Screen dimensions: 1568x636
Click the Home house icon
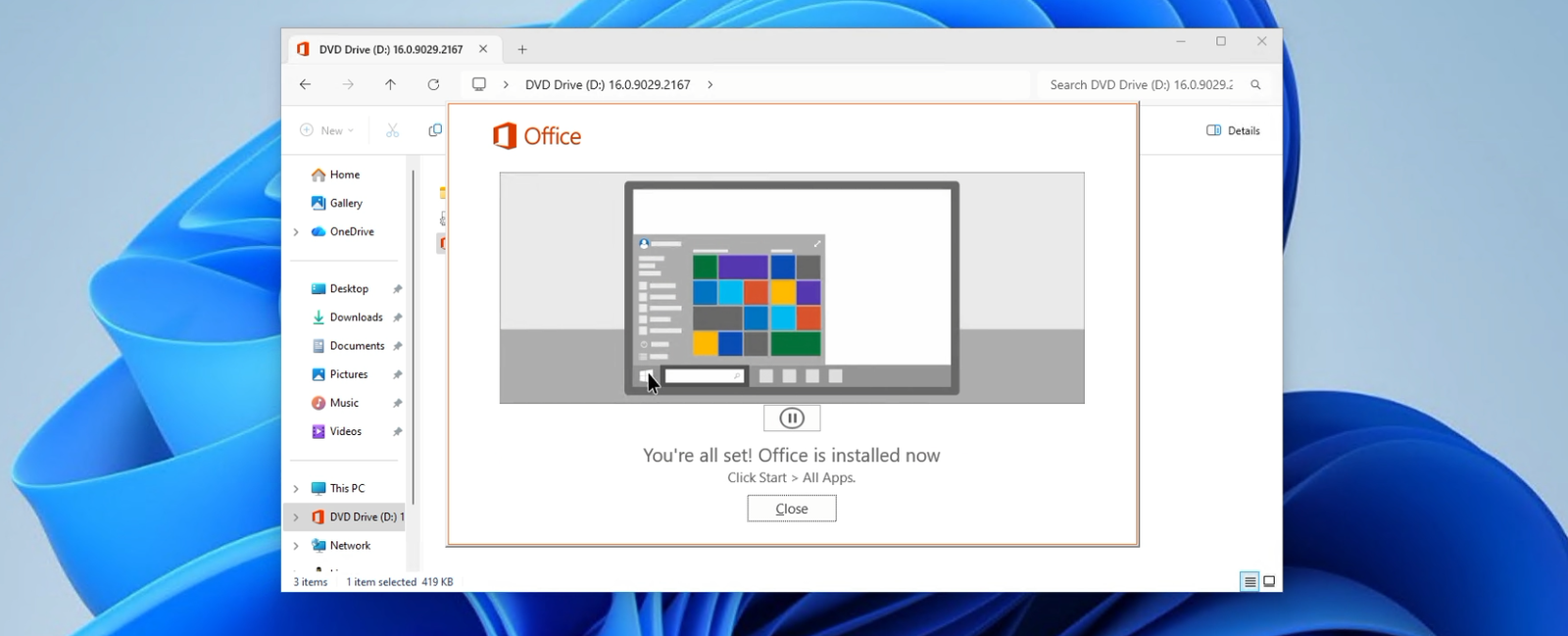[x=318, y=174]
